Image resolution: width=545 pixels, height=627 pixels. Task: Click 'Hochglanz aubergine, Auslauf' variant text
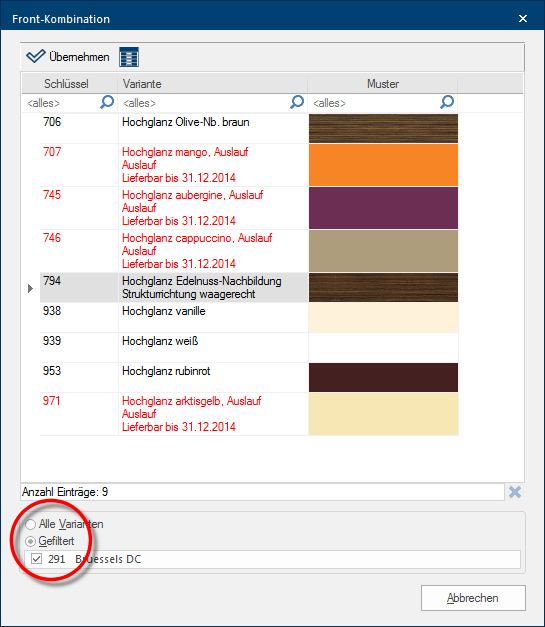click(x=192, y=195)
